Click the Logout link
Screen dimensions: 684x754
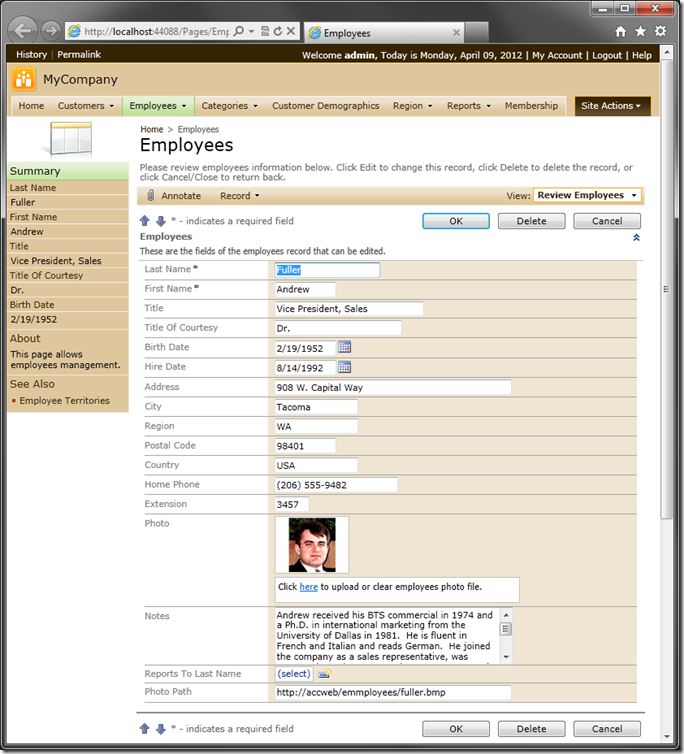[607, 55]
